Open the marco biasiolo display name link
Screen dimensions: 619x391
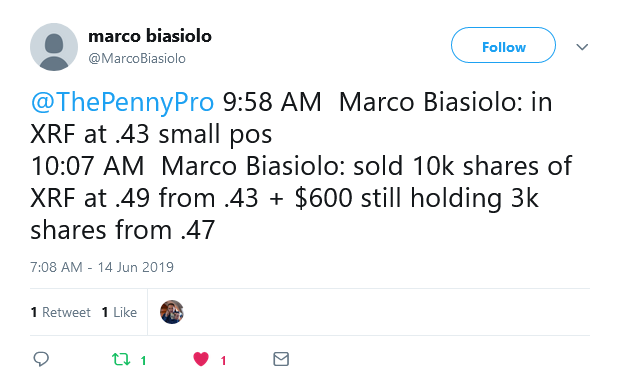coord(150,36)
